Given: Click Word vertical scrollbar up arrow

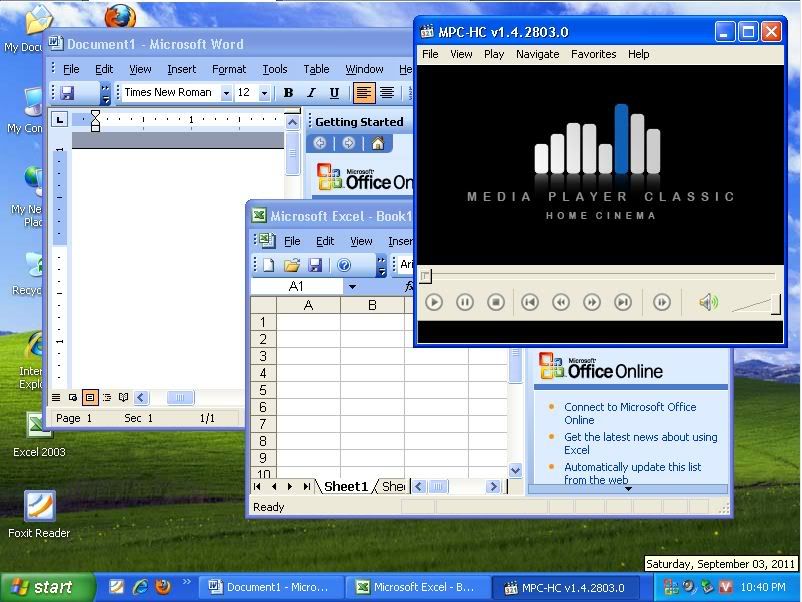Looking at the screenshot, I should point(292,122).
